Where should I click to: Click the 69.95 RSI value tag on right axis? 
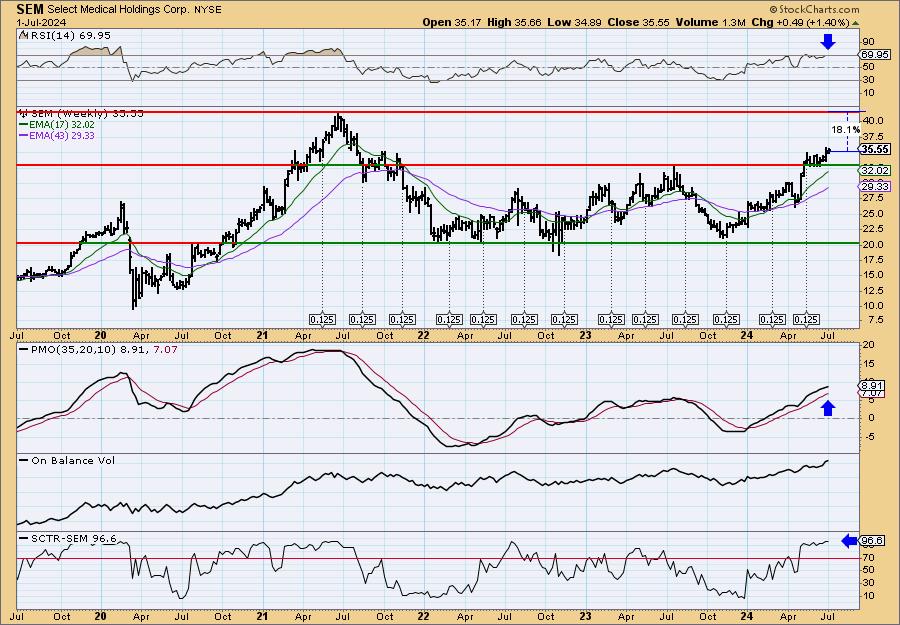875,55
